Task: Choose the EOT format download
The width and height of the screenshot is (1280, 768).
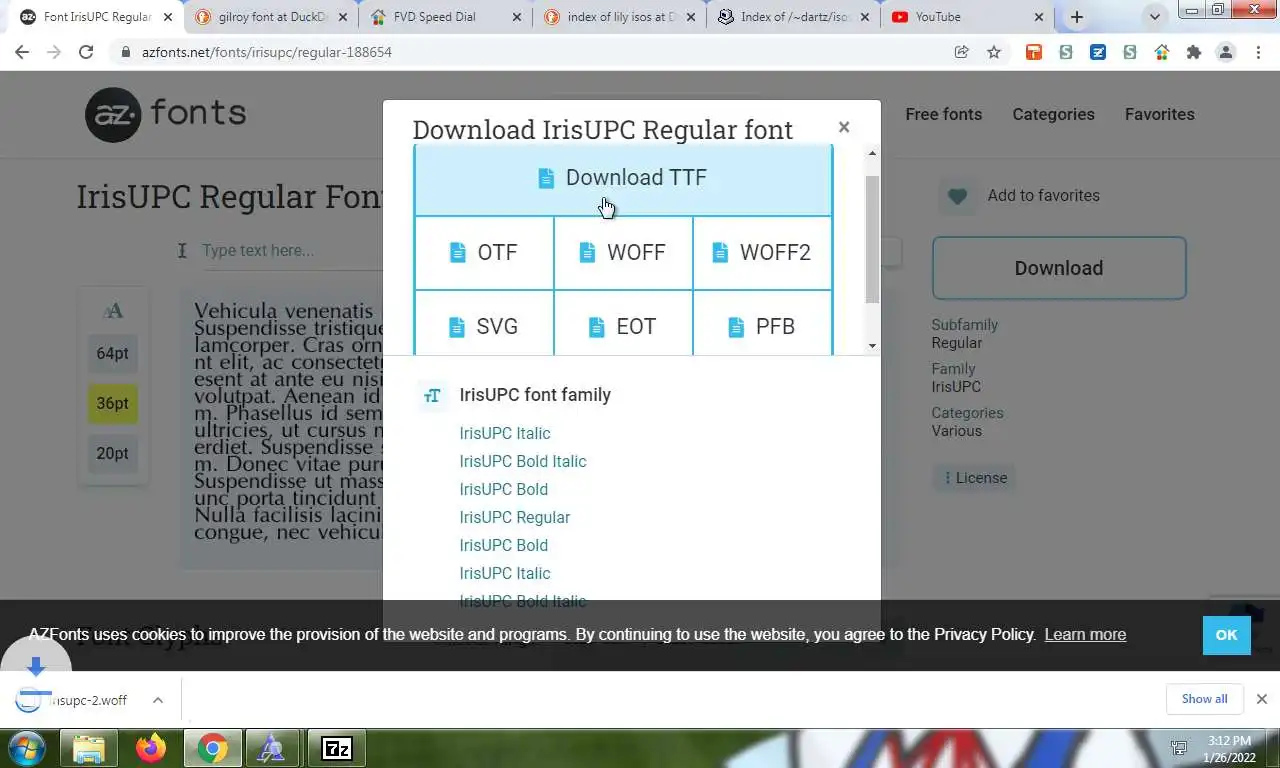Action: 623,326
